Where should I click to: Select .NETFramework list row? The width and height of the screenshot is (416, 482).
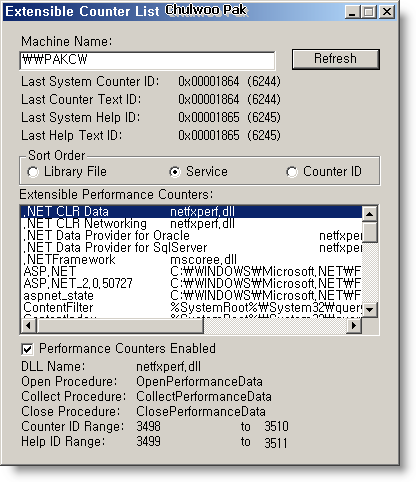(191, 260)
